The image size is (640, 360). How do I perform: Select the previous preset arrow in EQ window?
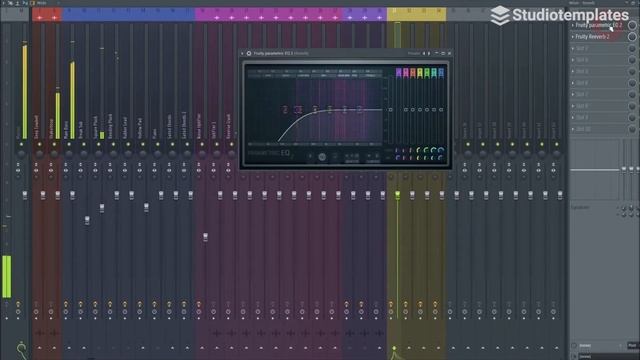click(424, 53)
